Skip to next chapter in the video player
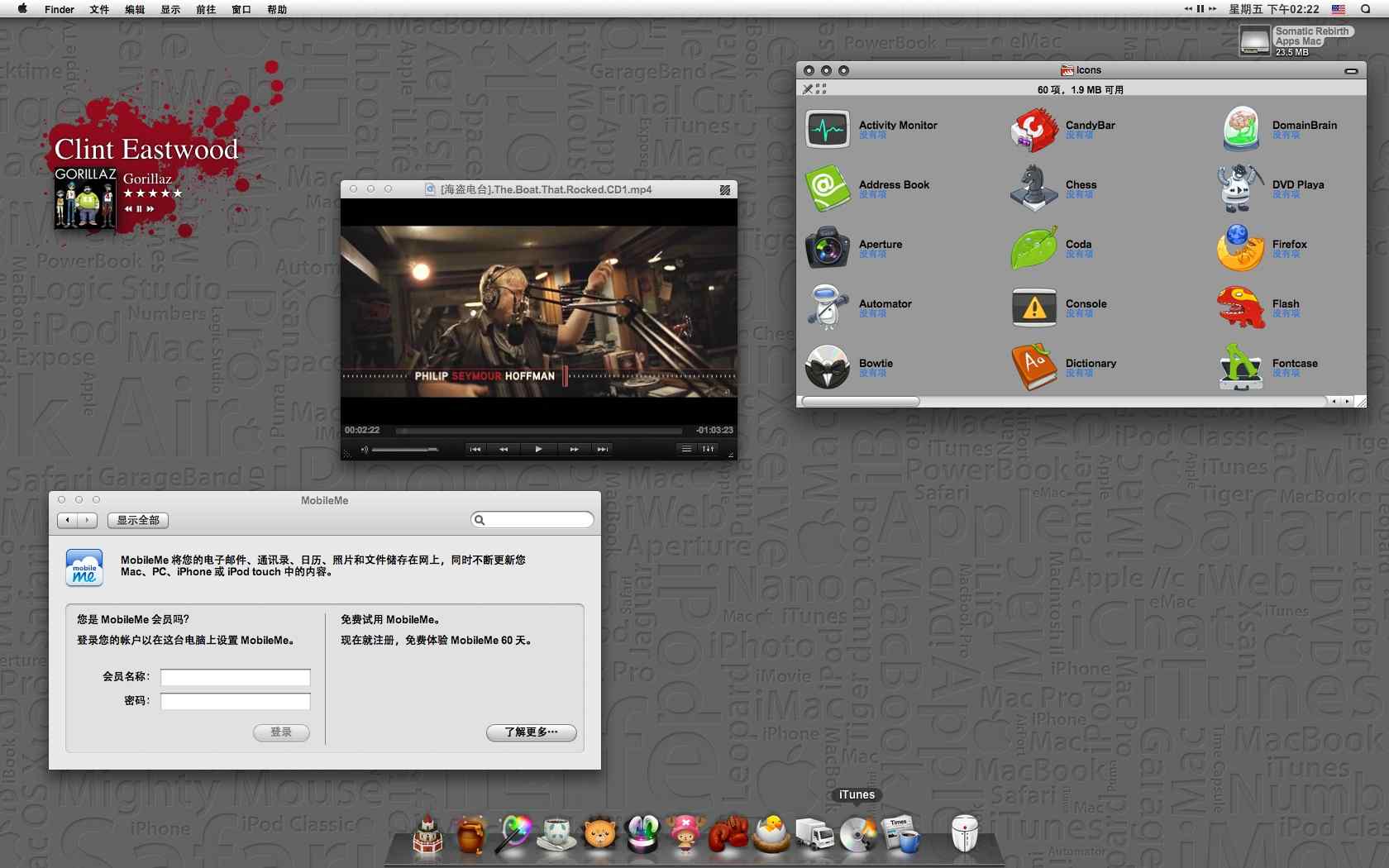The image size is (1389, 868). coord(603,449)
